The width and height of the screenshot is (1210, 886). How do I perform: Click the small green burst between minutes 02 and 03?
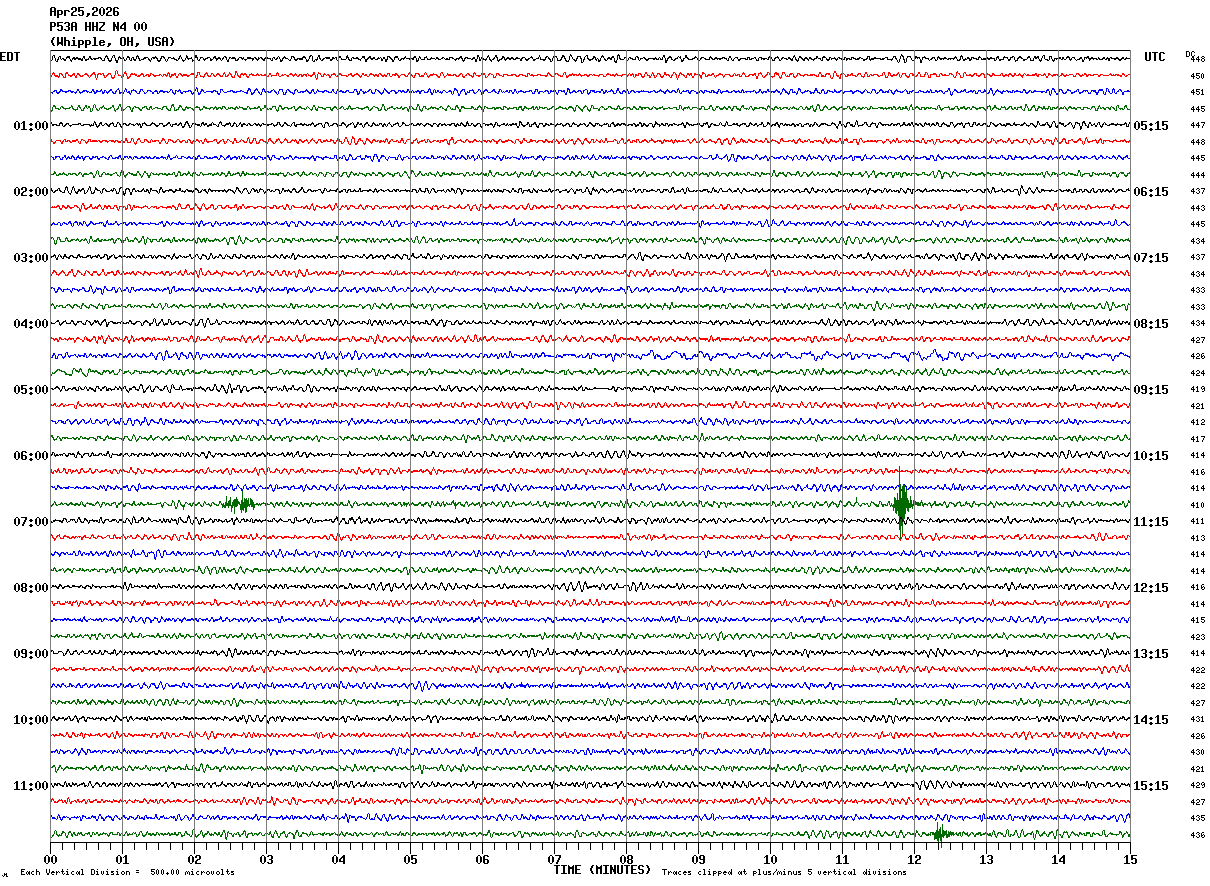click(239, 504)
